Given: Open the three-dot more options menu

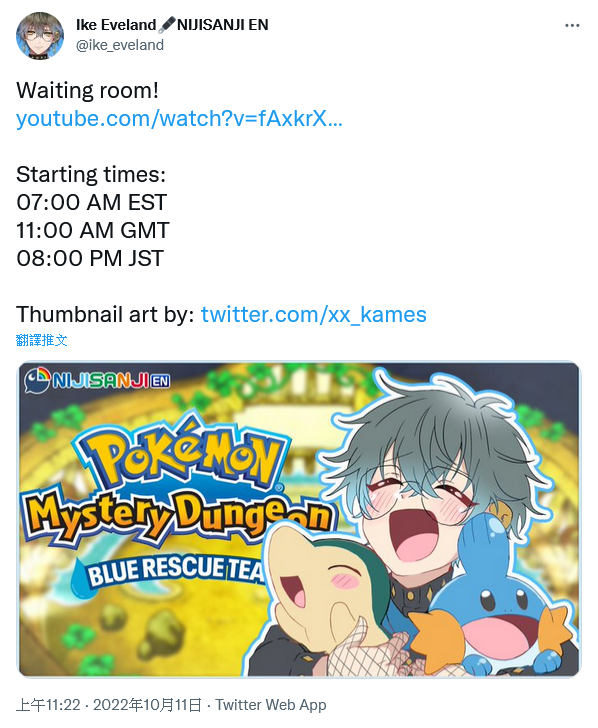Looking at the screenshot, I should (572, 25).
